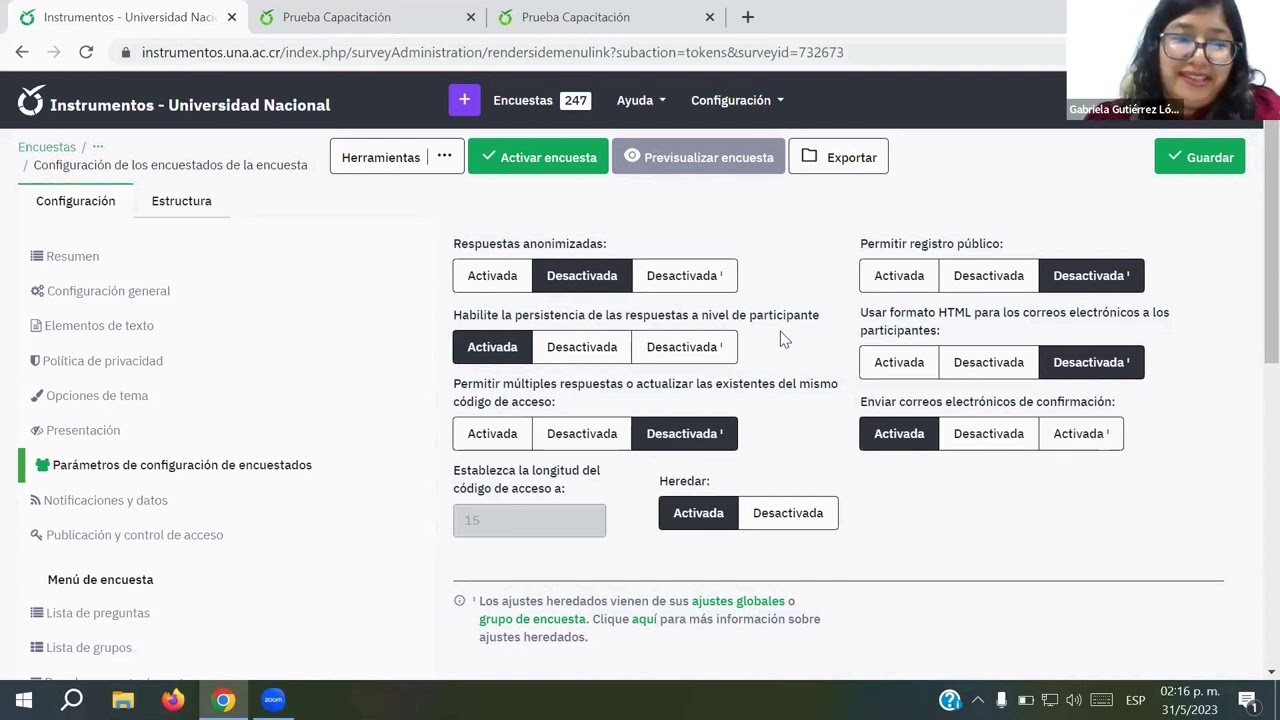Click the purple plus create button
This screenshot has width=1280, height=720.
[x=464, y=100]
